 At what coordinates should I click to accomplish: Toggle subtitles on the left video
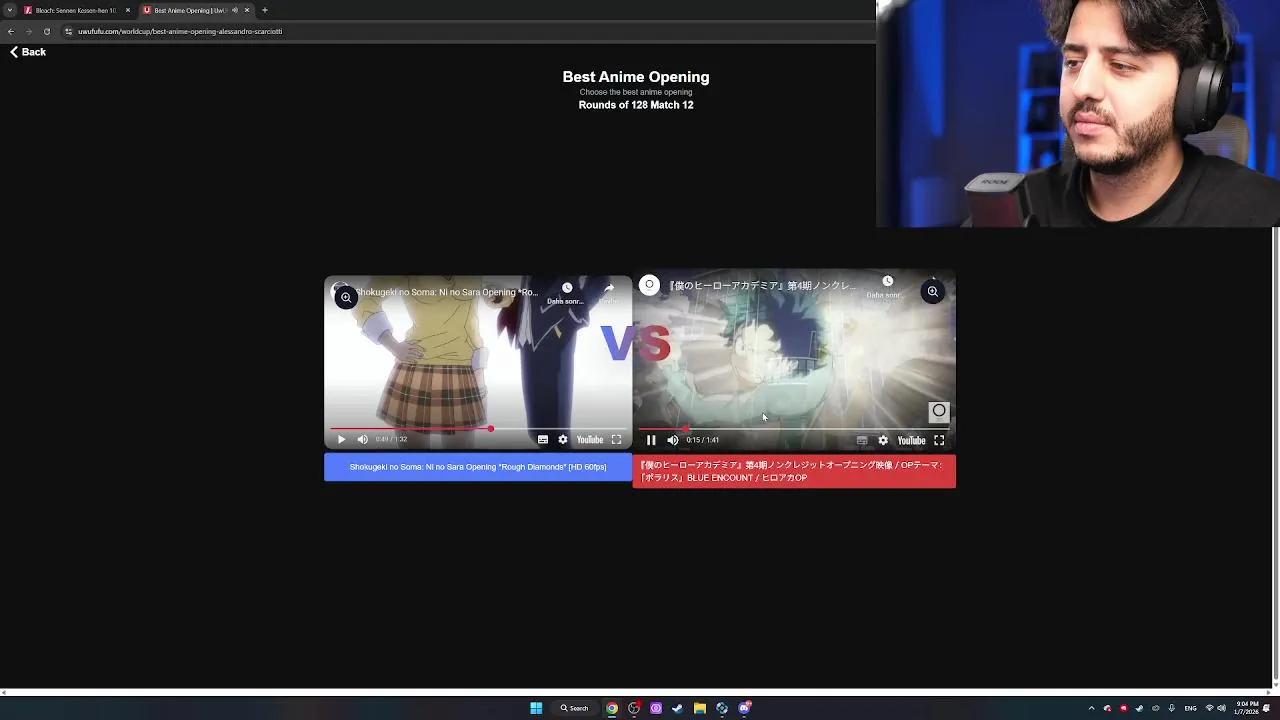click(542, 439)
